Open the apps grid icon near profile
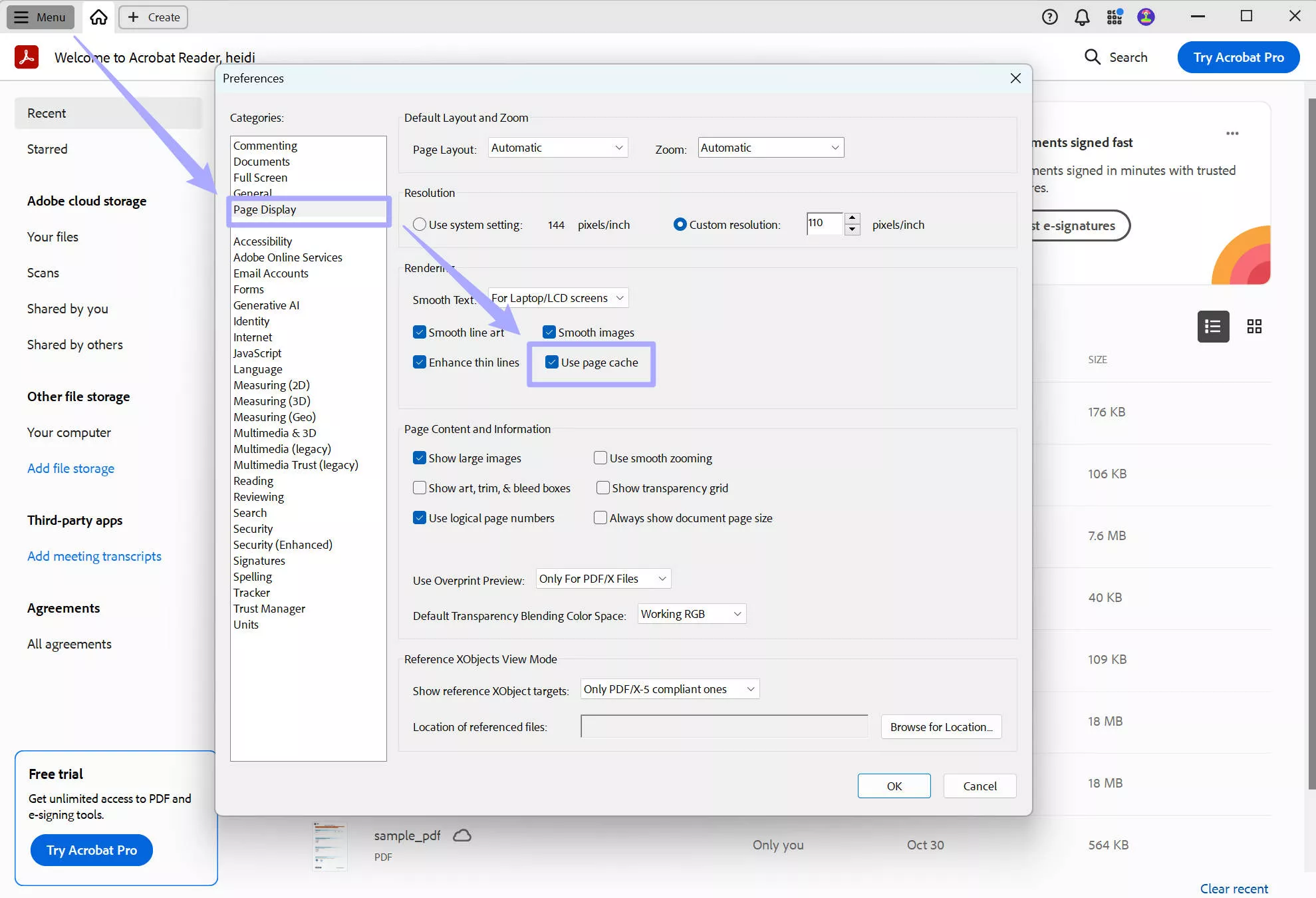This screenshot has height=898, width=1316. [x=1115, y=17]
